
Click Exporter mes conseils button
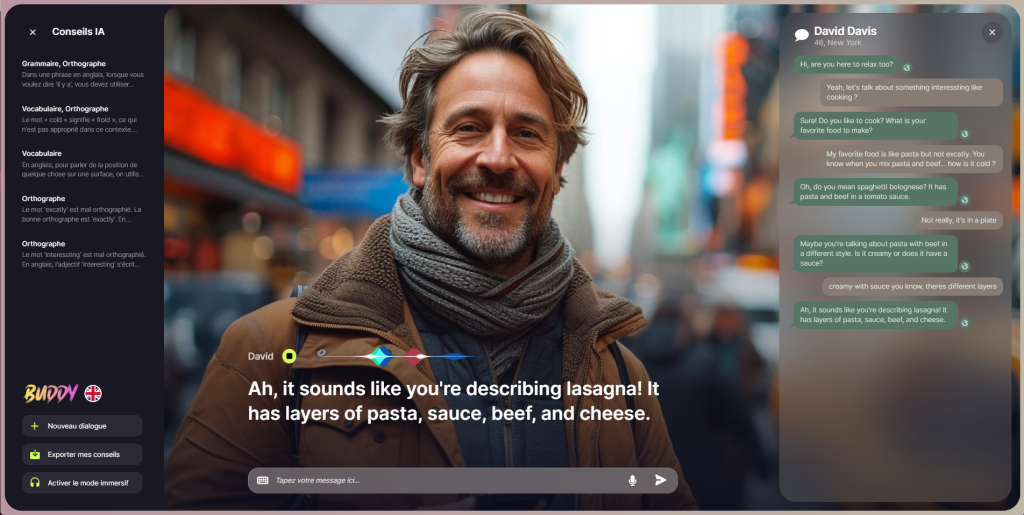[x=82, y=454]
